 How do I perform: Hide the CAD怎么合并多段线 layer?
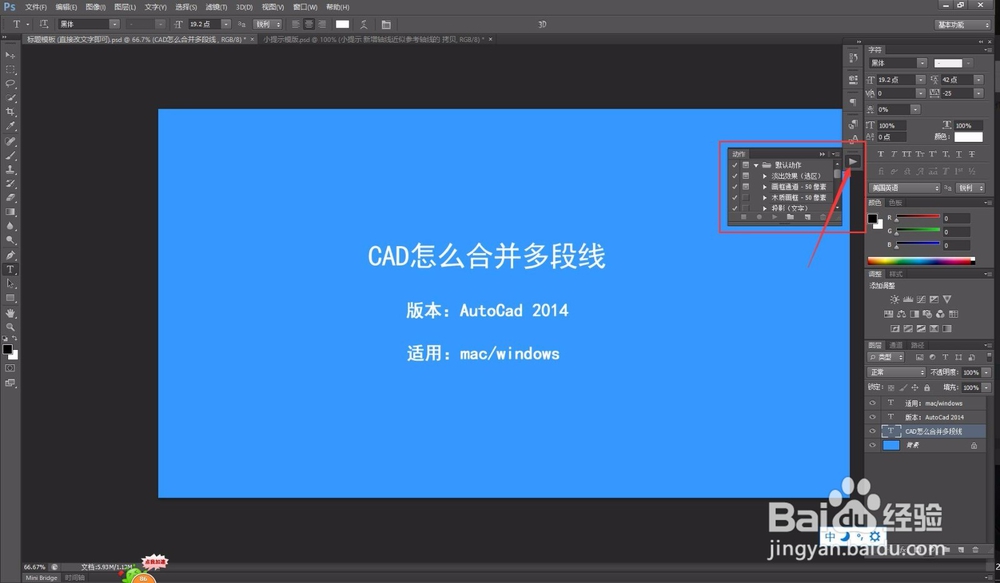(872, 431)
